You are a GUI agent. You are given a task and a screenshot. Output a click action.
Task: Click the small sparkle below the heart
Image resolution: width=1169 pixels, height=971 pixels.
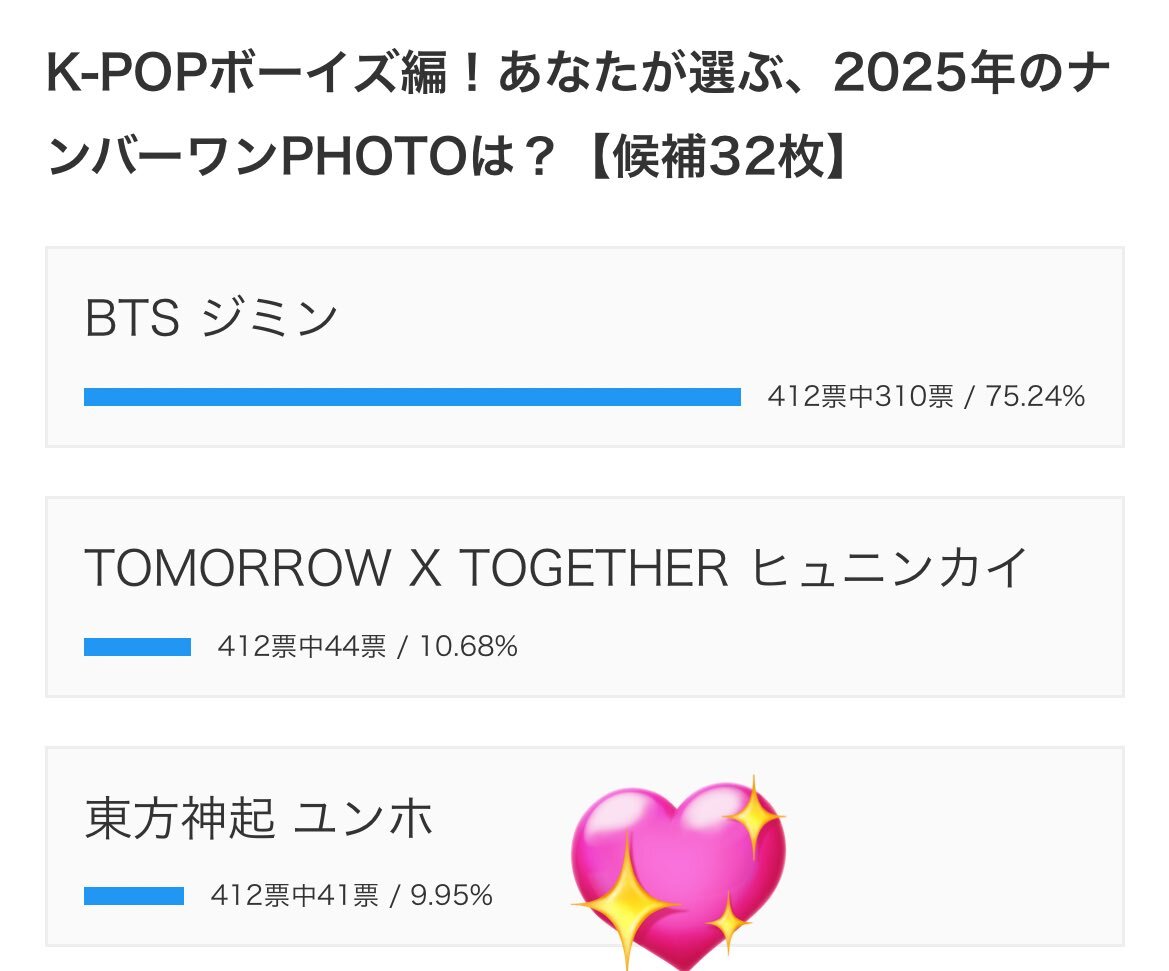pos(727,921)
